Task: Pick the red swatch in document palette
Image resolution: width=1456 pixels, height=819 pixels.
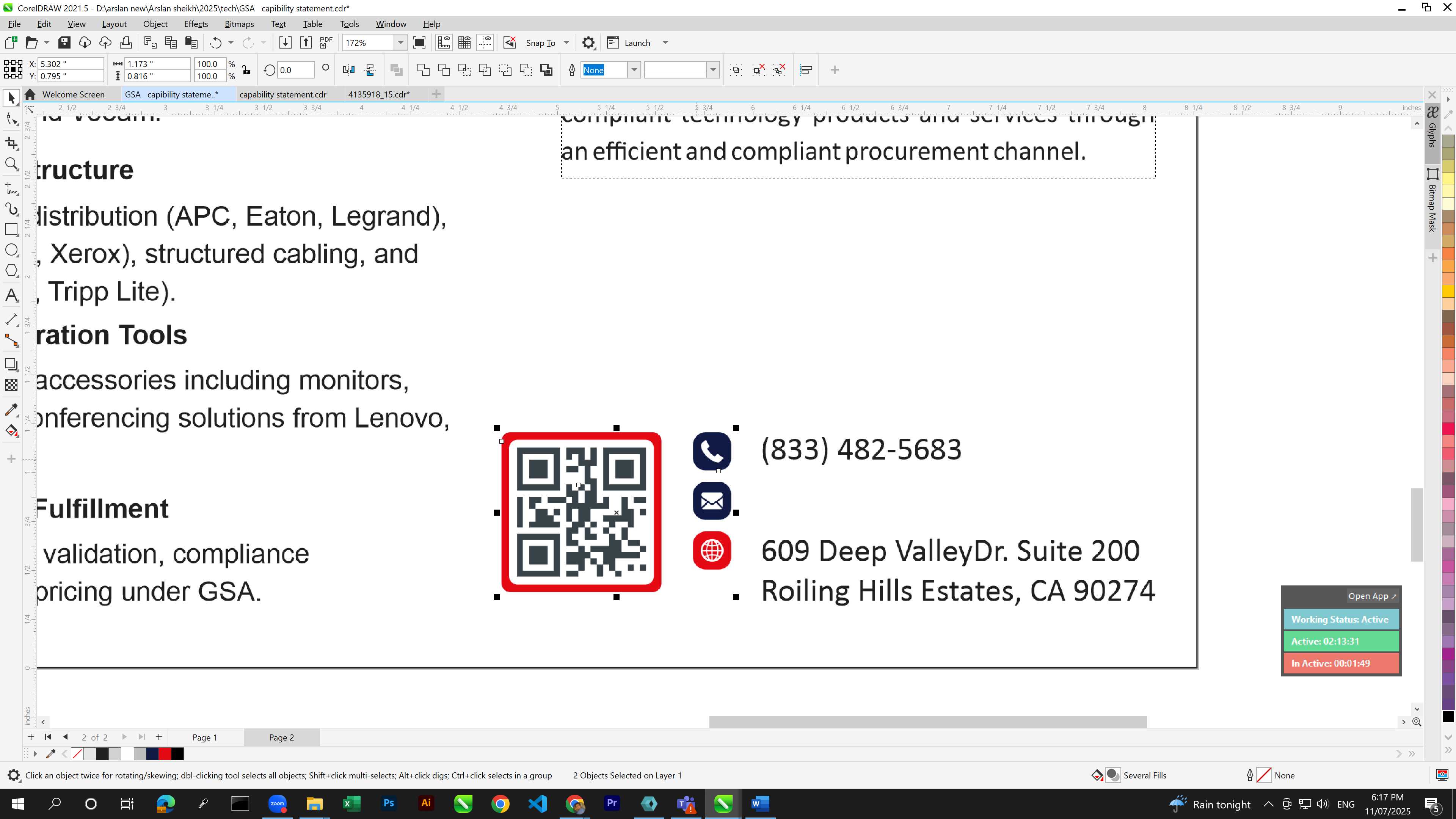Action: (165, 753)
